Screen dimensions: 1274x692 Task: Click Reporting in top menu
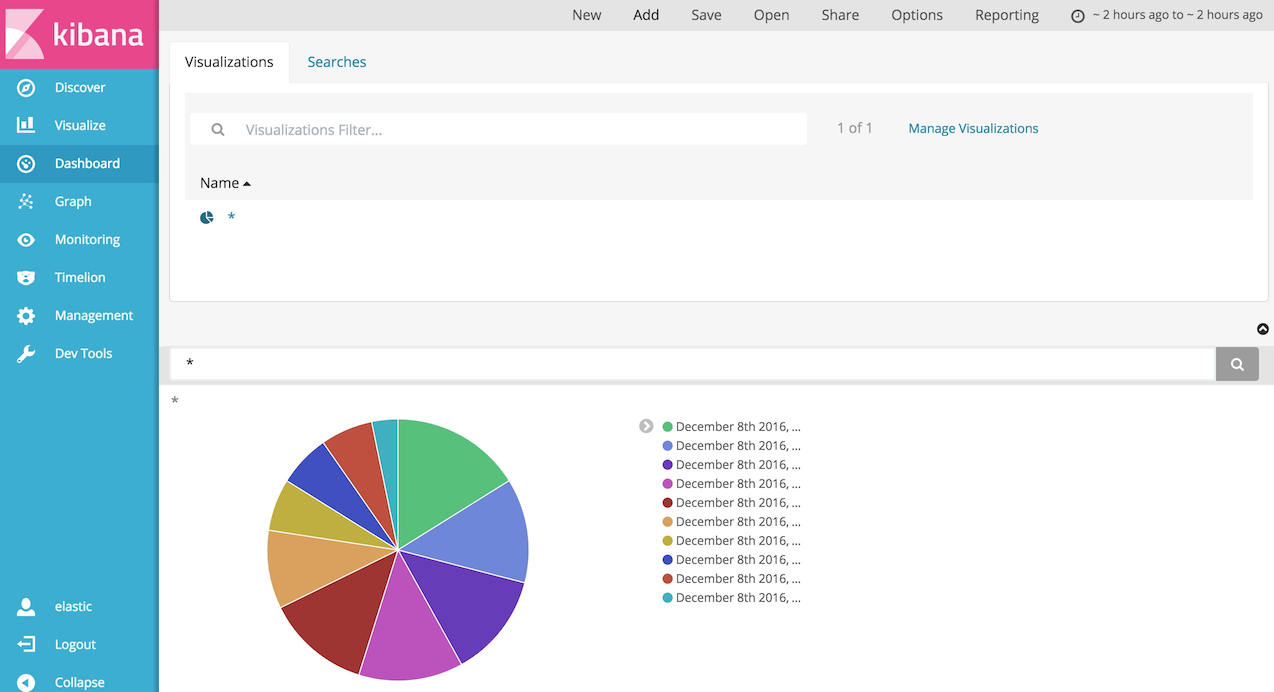(x=1007, y=15)
